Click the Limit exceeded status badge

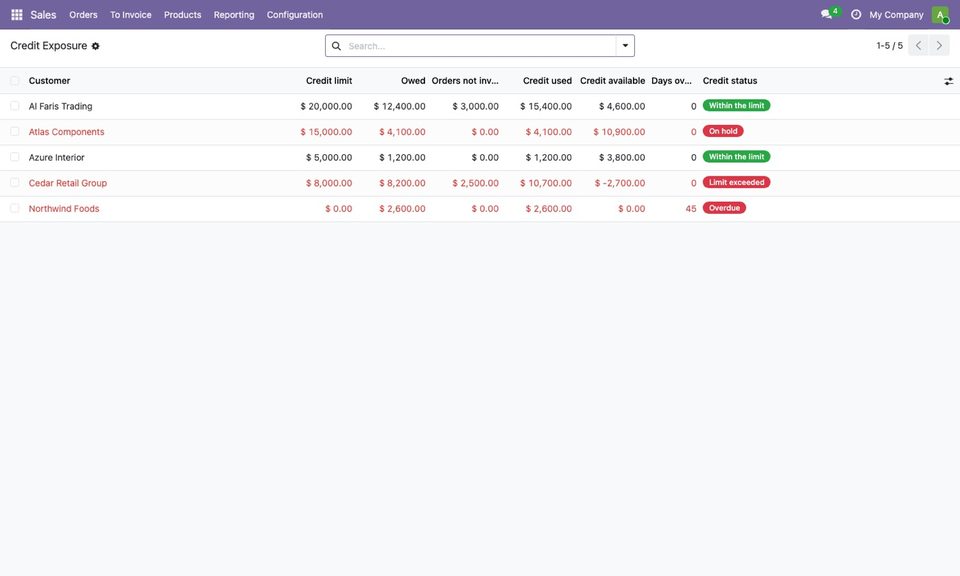[x=737, y=182]
